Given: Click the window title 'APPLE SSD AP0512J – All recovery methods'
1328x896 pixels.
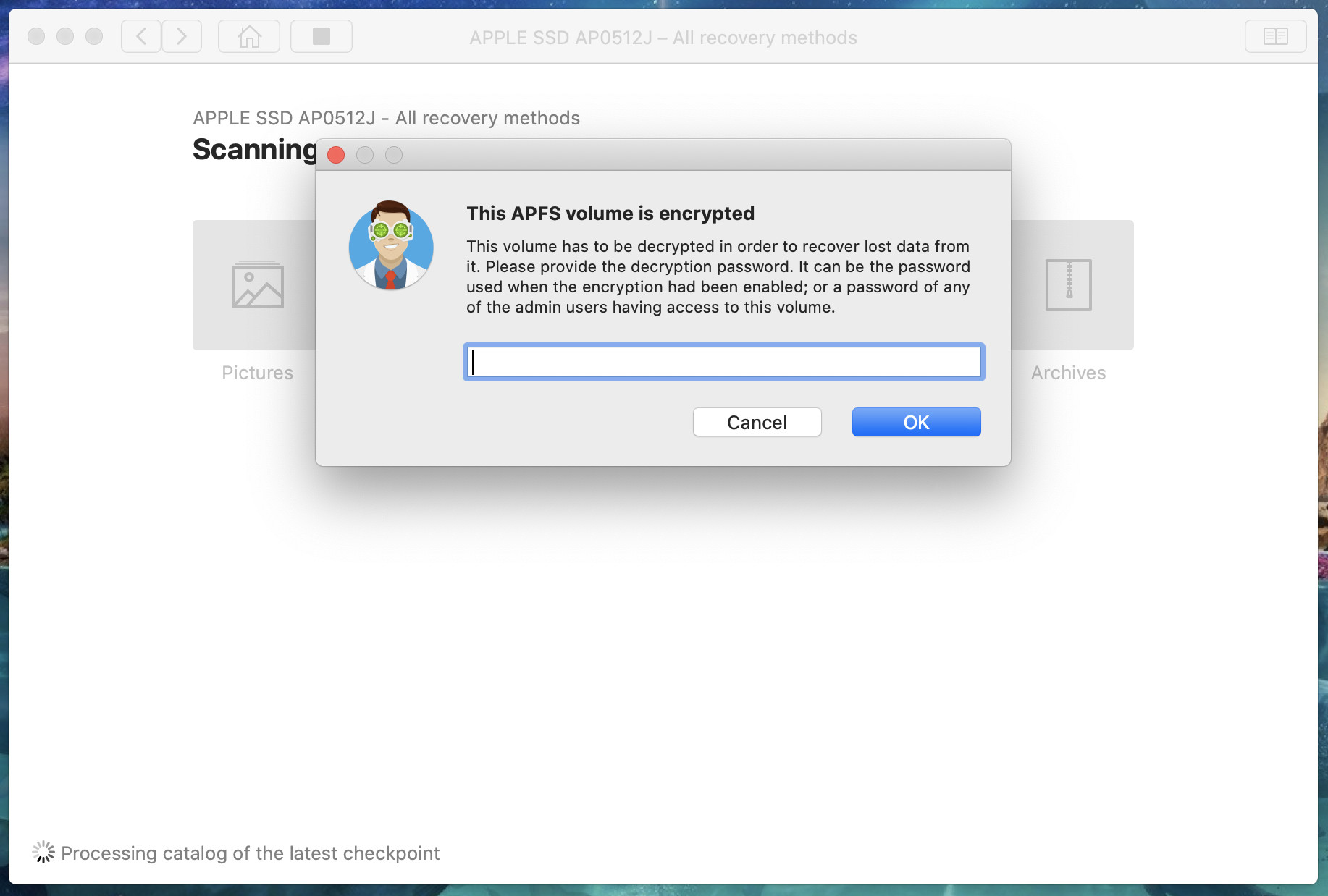Looking at the screenshot, I should 663,38.
